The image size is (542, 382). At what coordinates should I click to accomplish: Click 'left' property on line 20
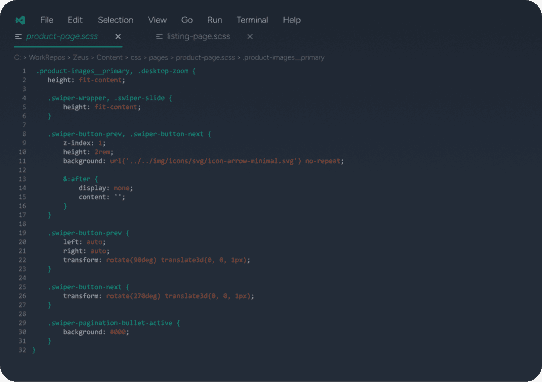[x=71, y=242]
